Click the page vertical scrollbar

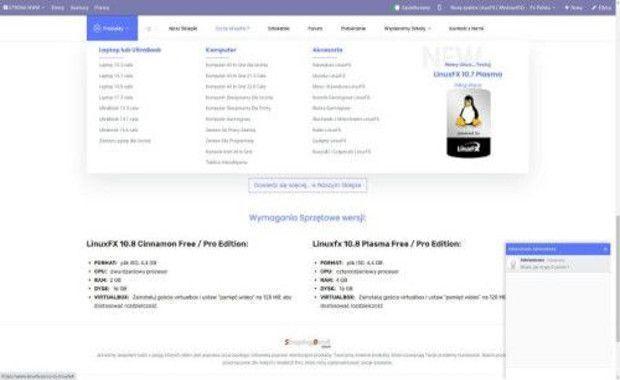pos(617,277)
